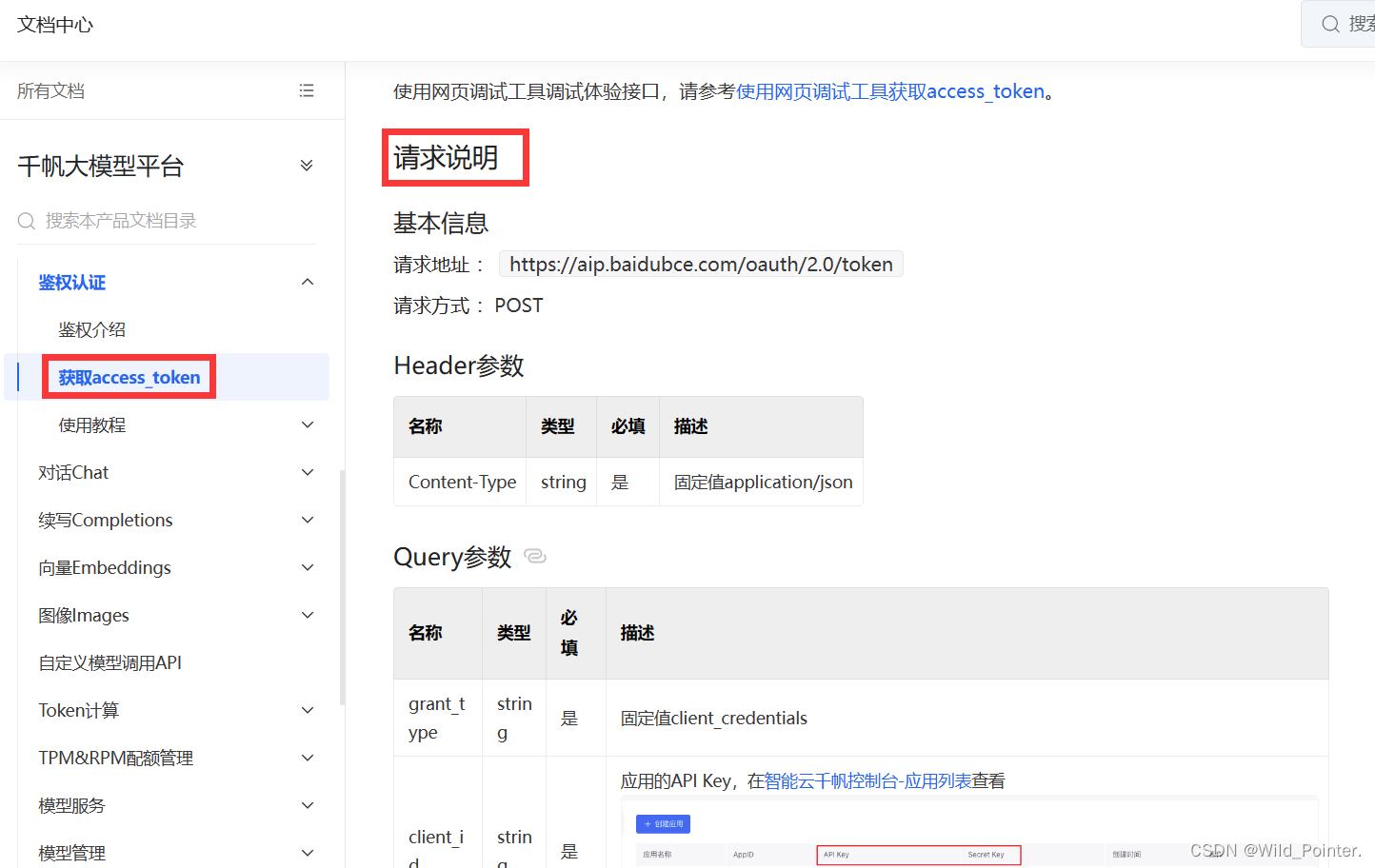Open the 续写Completions menu item

tap(106, 520)
